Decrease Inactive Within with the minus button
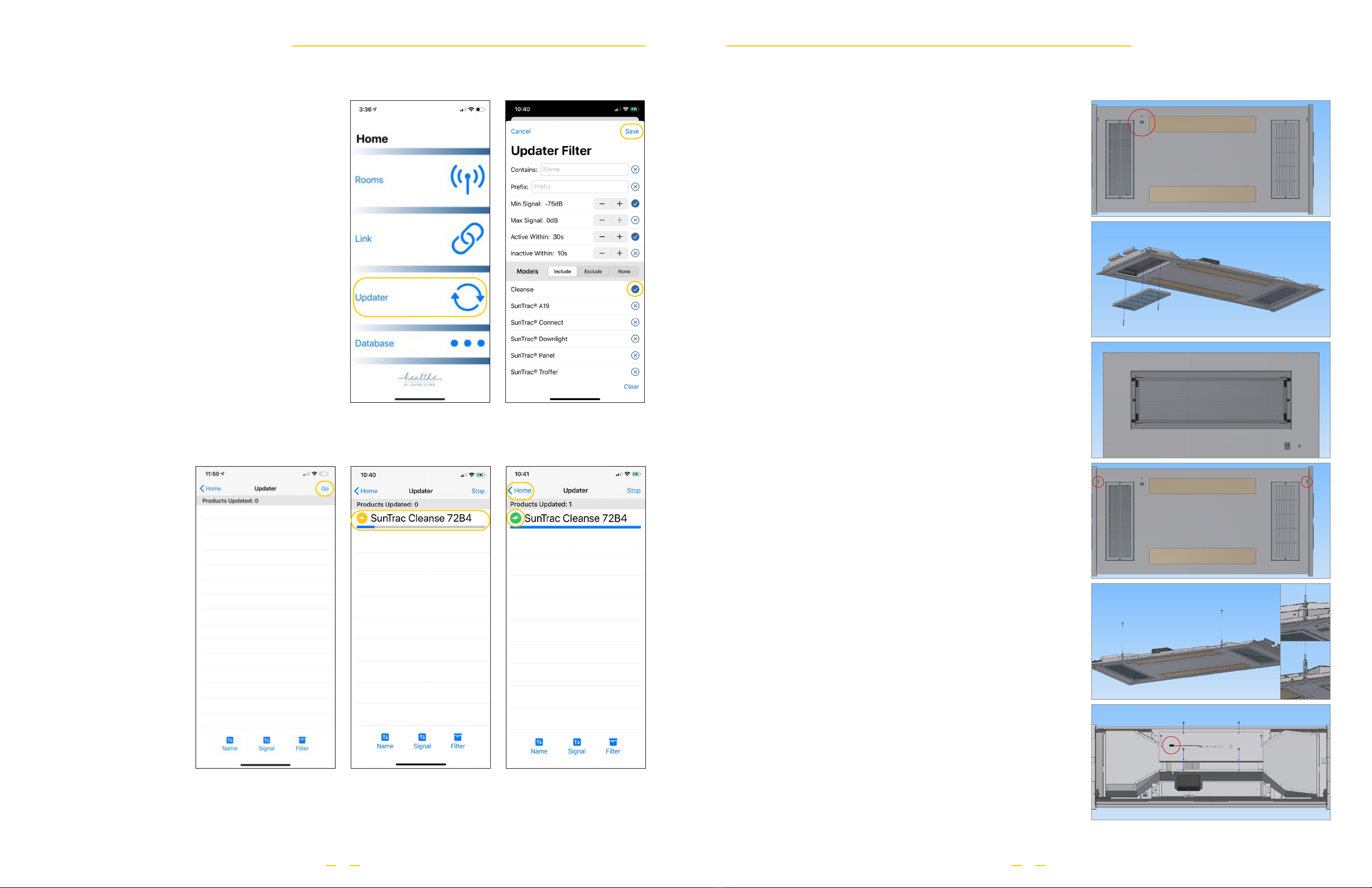The height and width of the screenshot is (888, 1372). point(602,253)
